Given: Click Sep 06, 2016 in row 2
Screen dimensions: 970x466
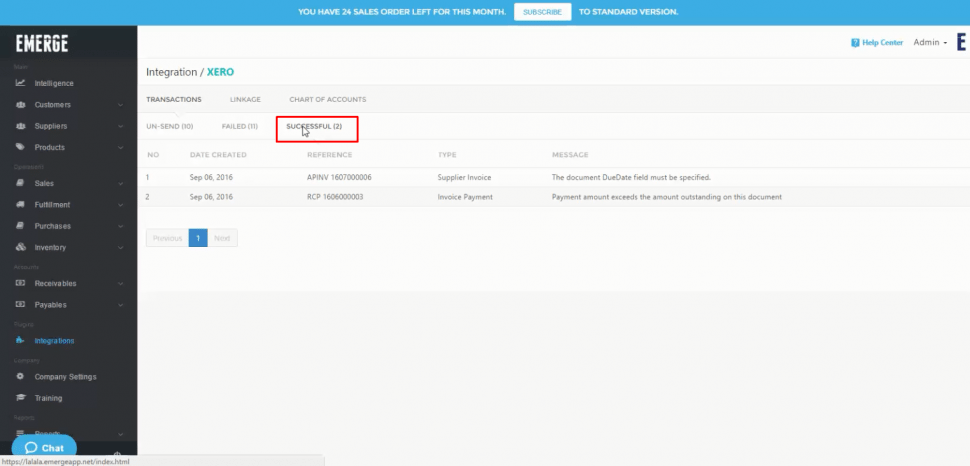Looking at the screenshot, I should [211, 197].
